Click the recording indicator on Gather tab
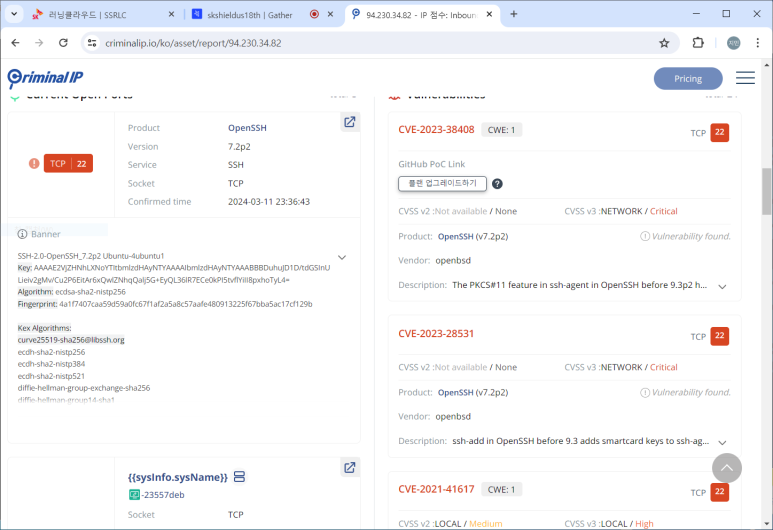The width and height of the screenshot is (773, 530). (x=314, y=14)
